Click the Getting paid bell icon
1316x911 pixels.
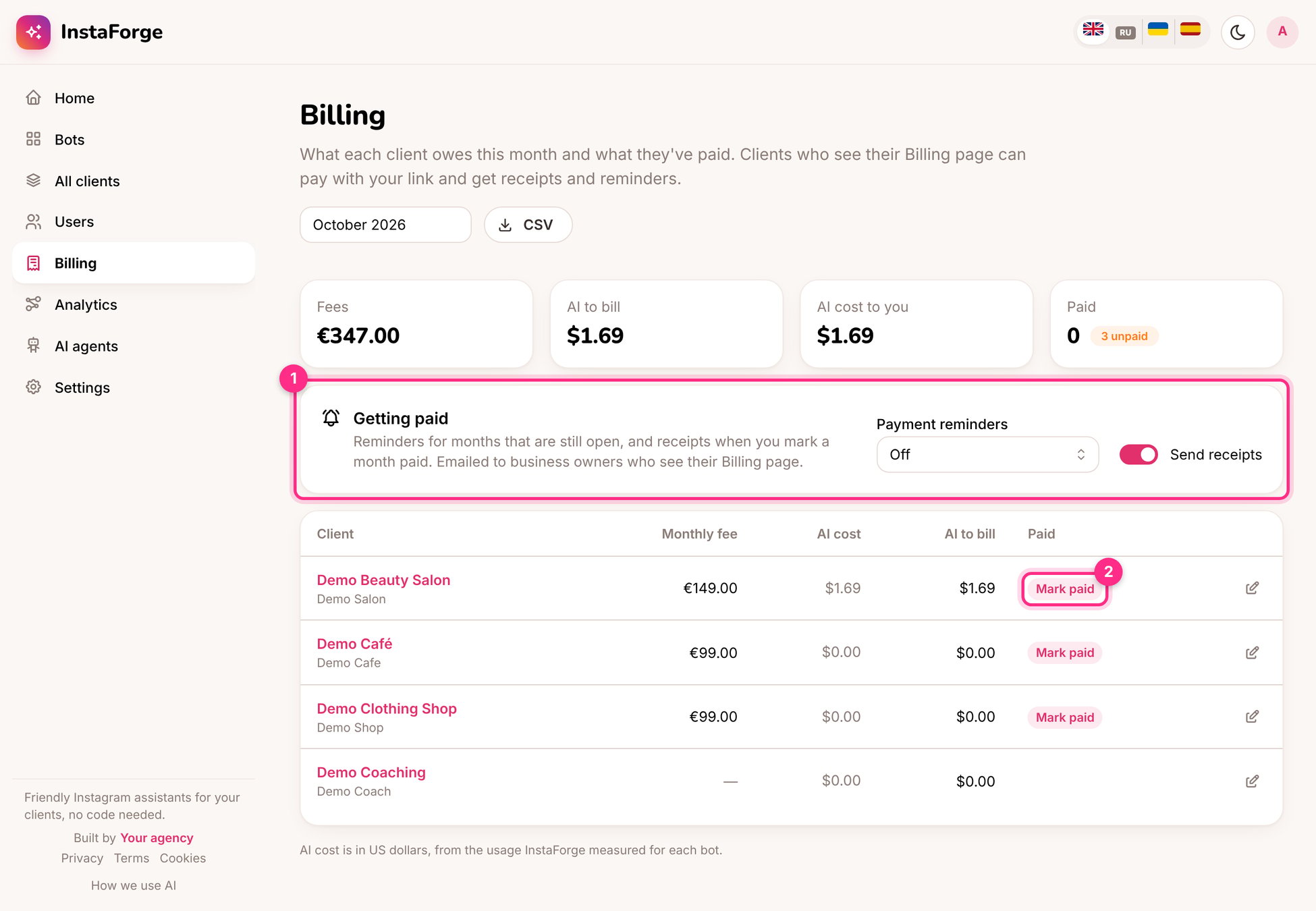click(331, 418)
